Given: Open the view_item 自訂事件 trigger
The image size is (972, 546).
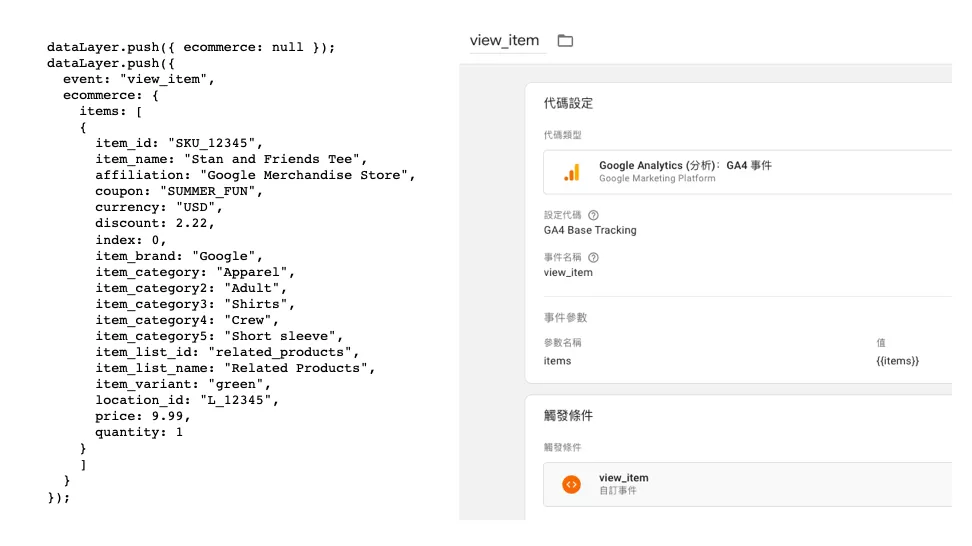Looking at the screenshot, I should pos(748,484).
